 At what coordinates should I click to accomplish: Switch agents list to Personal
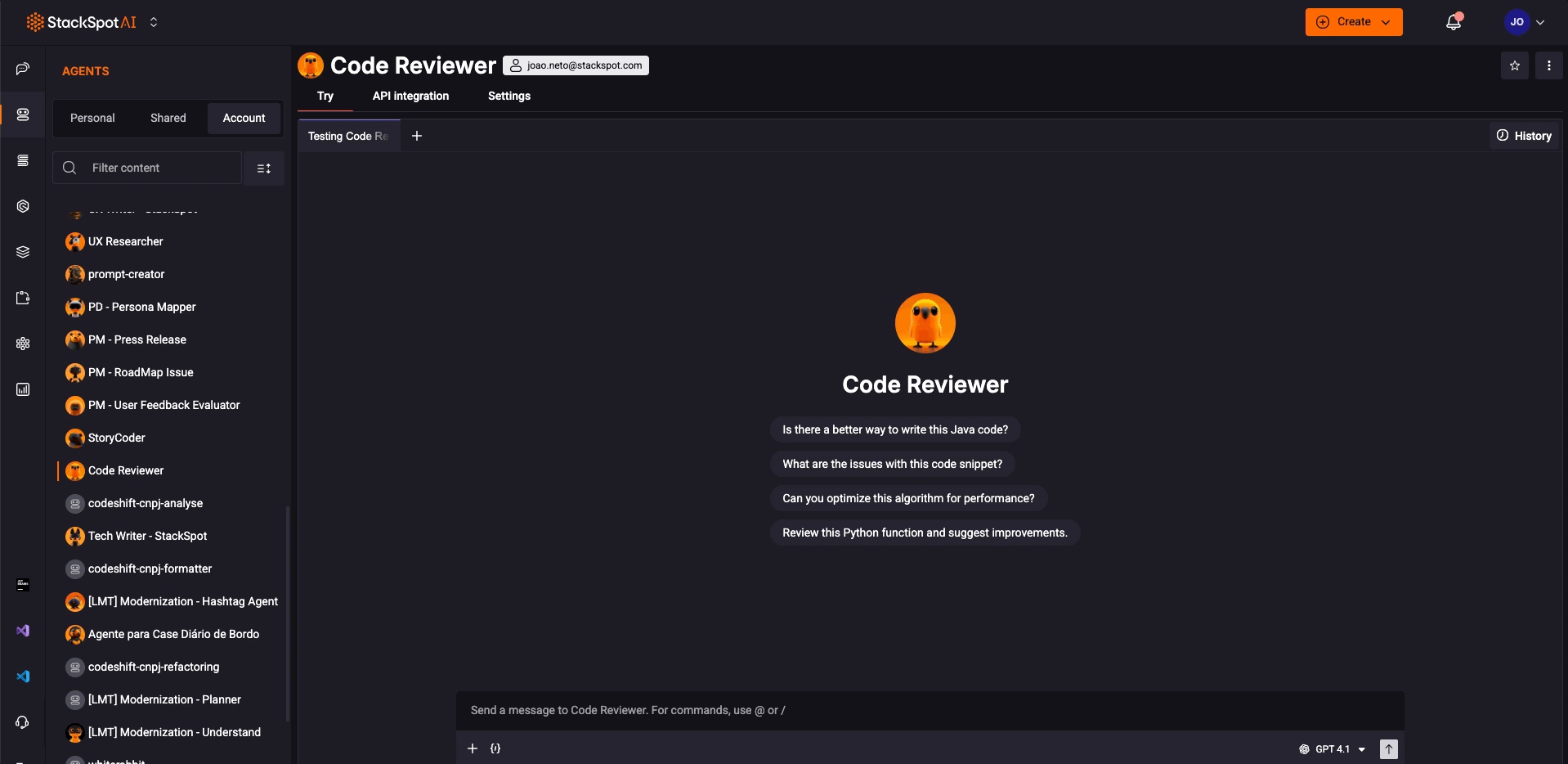pos(92,118)
